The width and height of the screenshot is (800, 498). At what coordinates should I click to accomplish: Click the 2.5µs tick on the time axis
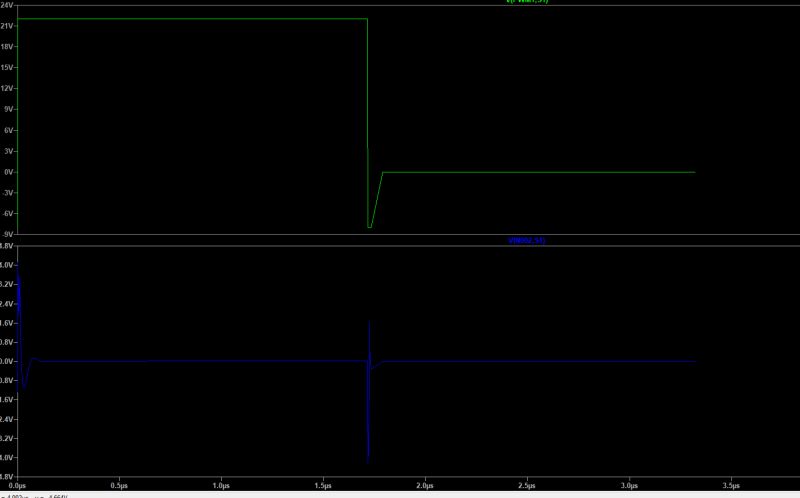(527, 486)
